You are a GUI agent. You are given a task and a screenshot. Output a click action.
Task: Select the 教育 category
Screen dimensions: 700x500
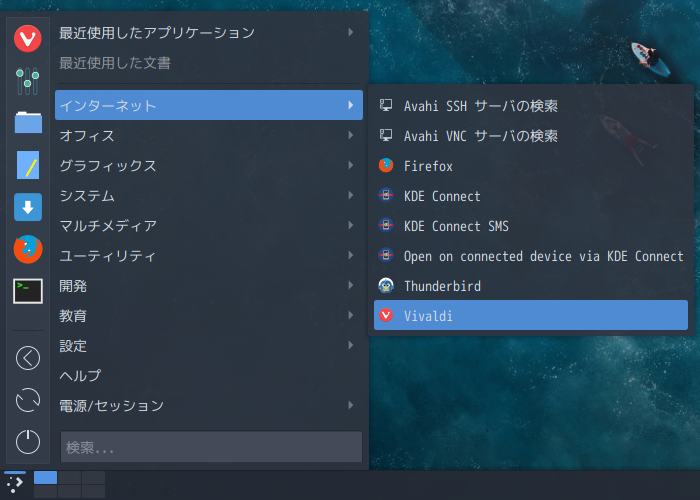click(209, 315)
